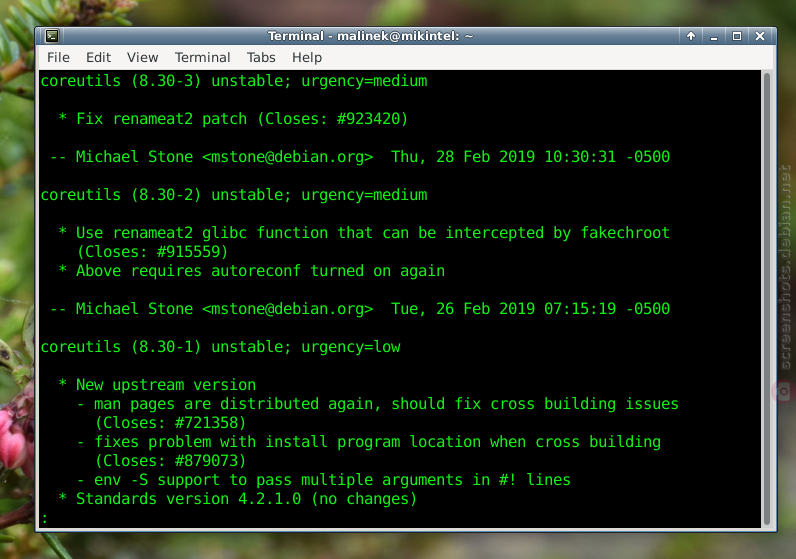Click 'fixes problem with install program location' line
Image resolution: width=796 pixels, height=559 pixels.
tap(369, 442)
